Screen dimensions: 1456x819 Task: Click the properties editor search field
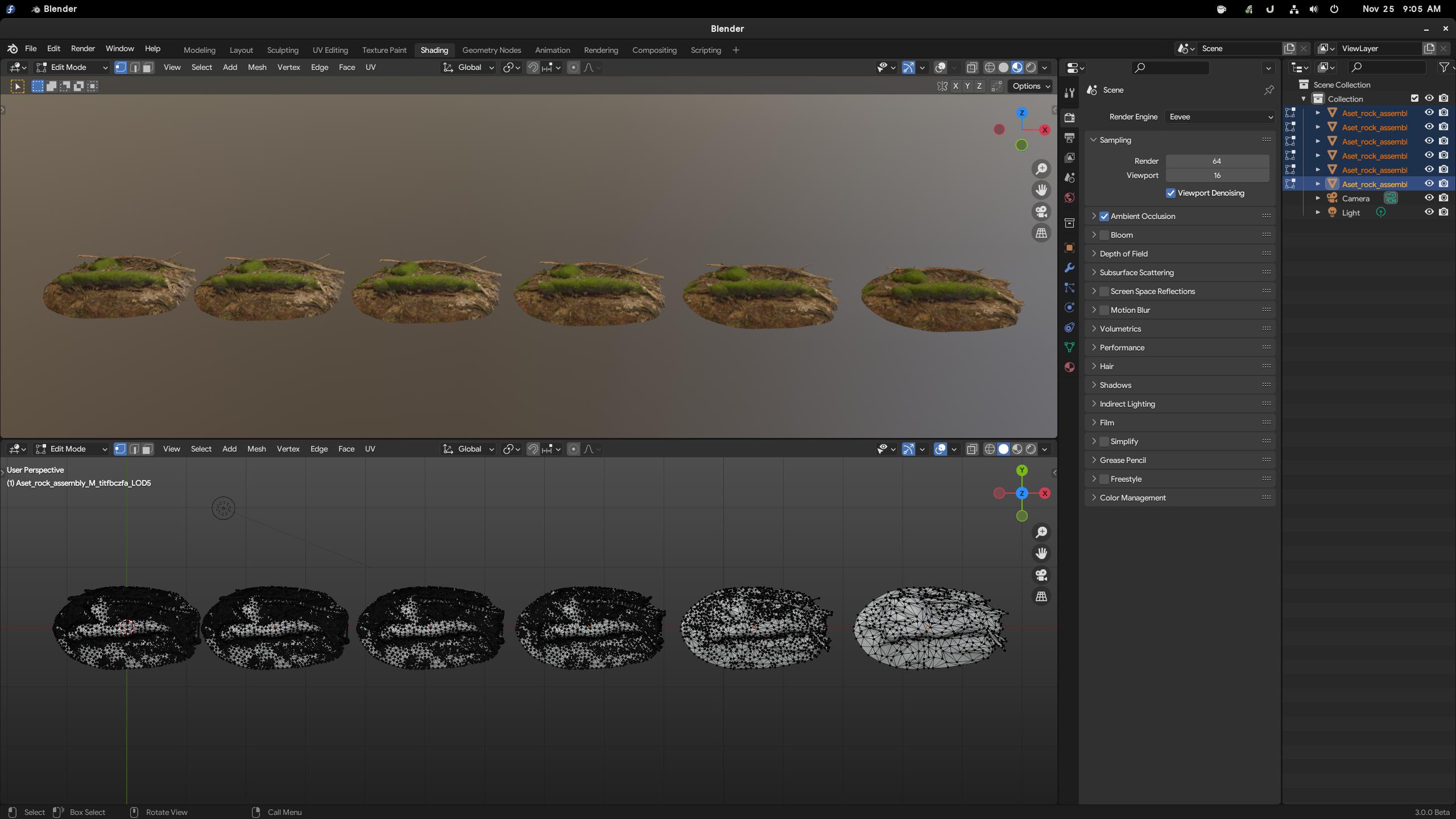coord(1170,68)
